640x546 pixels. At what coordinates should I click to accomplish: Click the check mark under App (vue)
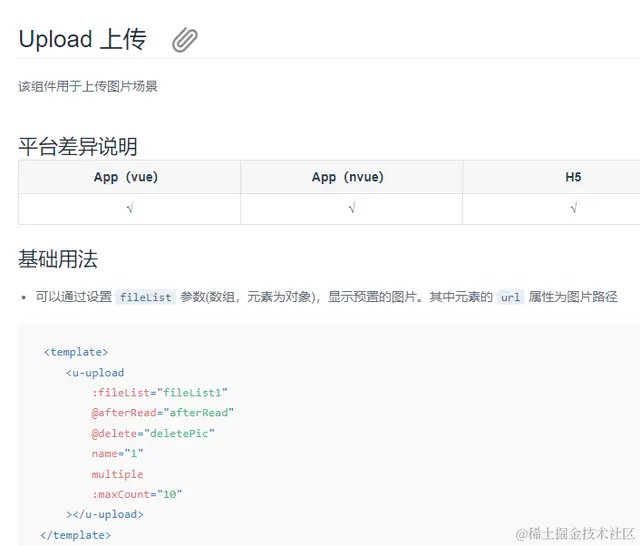[x=130, y=208]
